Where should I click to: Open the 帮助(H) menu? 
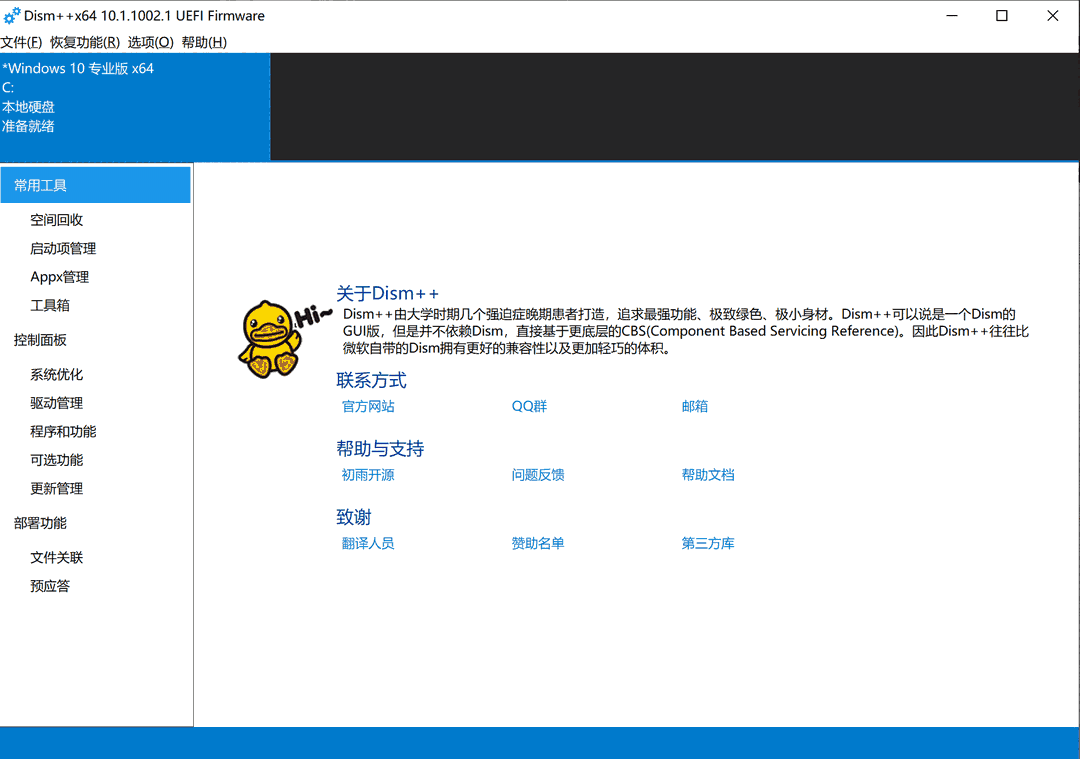204,42
